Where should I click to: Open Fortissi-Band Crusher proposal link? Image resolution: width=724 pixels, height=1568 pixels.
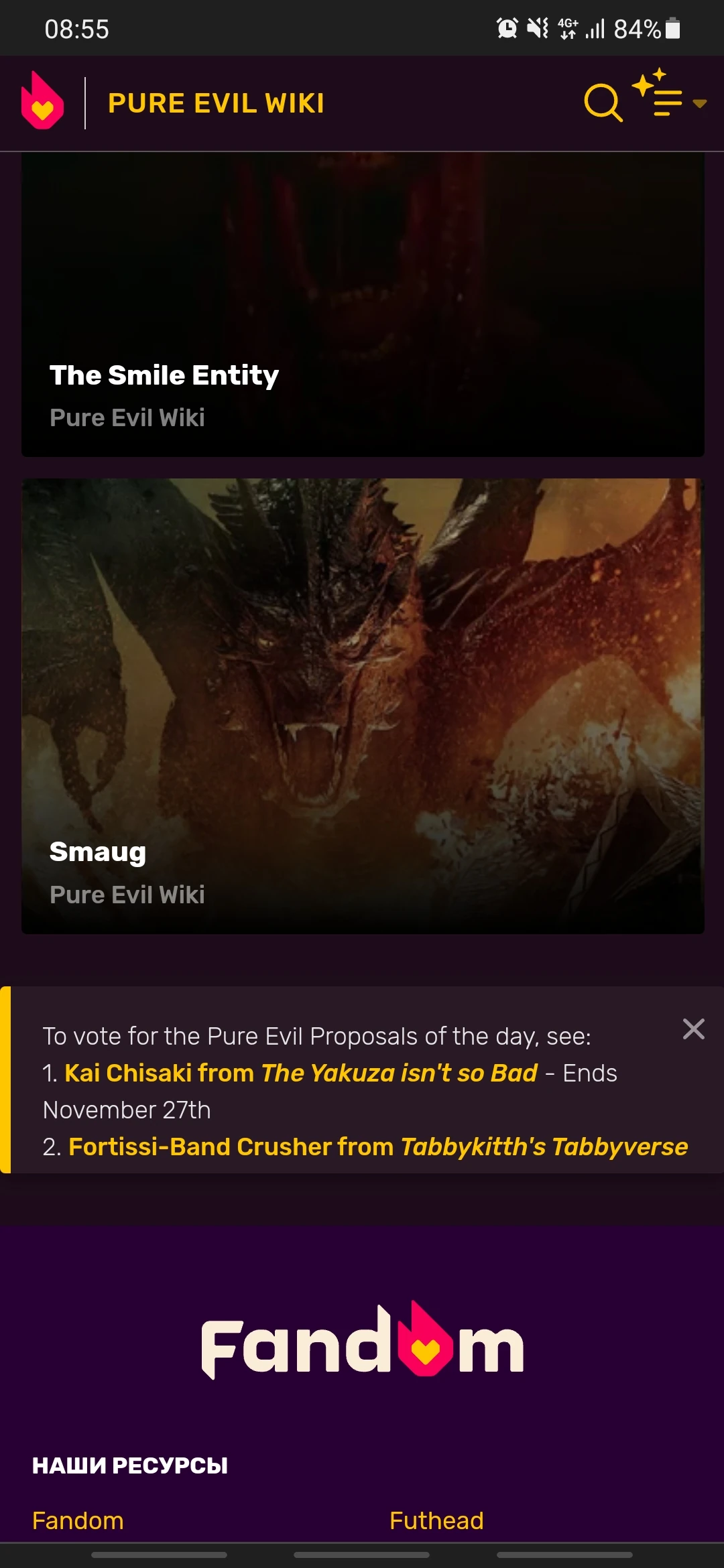tap(378, 1147)
